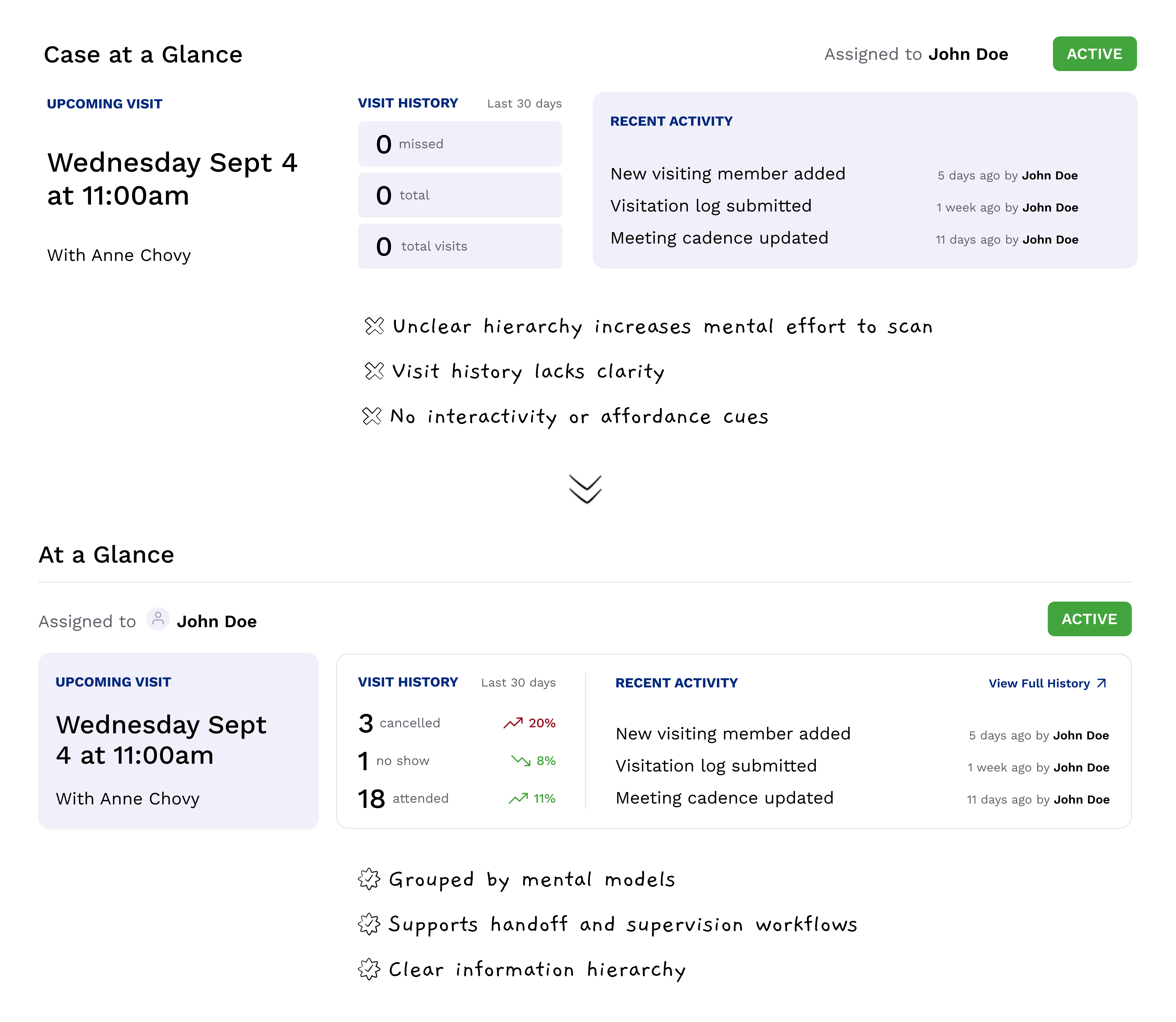Click the note 'Clear information hierarchy'
The height and width of the screenshot is (1022, 1176).
(537, 970)
